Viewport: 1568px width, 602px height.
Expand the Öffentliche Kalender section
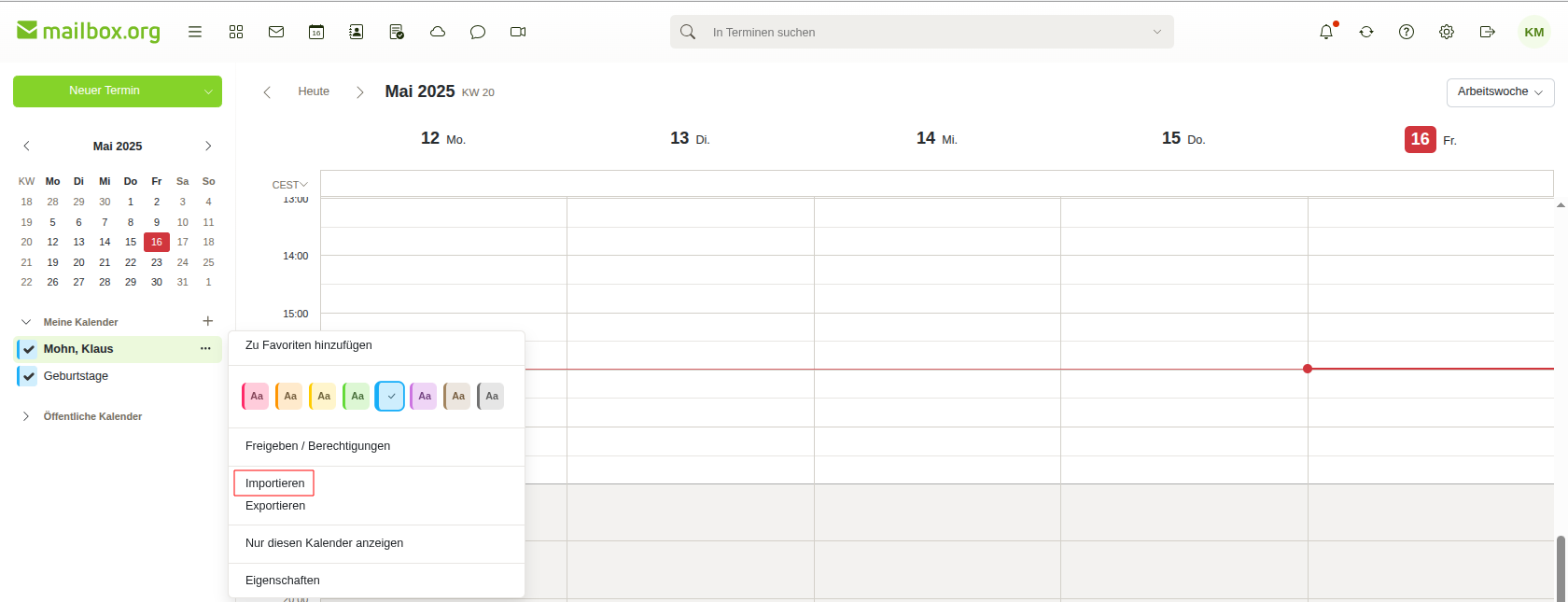[26, 416]
